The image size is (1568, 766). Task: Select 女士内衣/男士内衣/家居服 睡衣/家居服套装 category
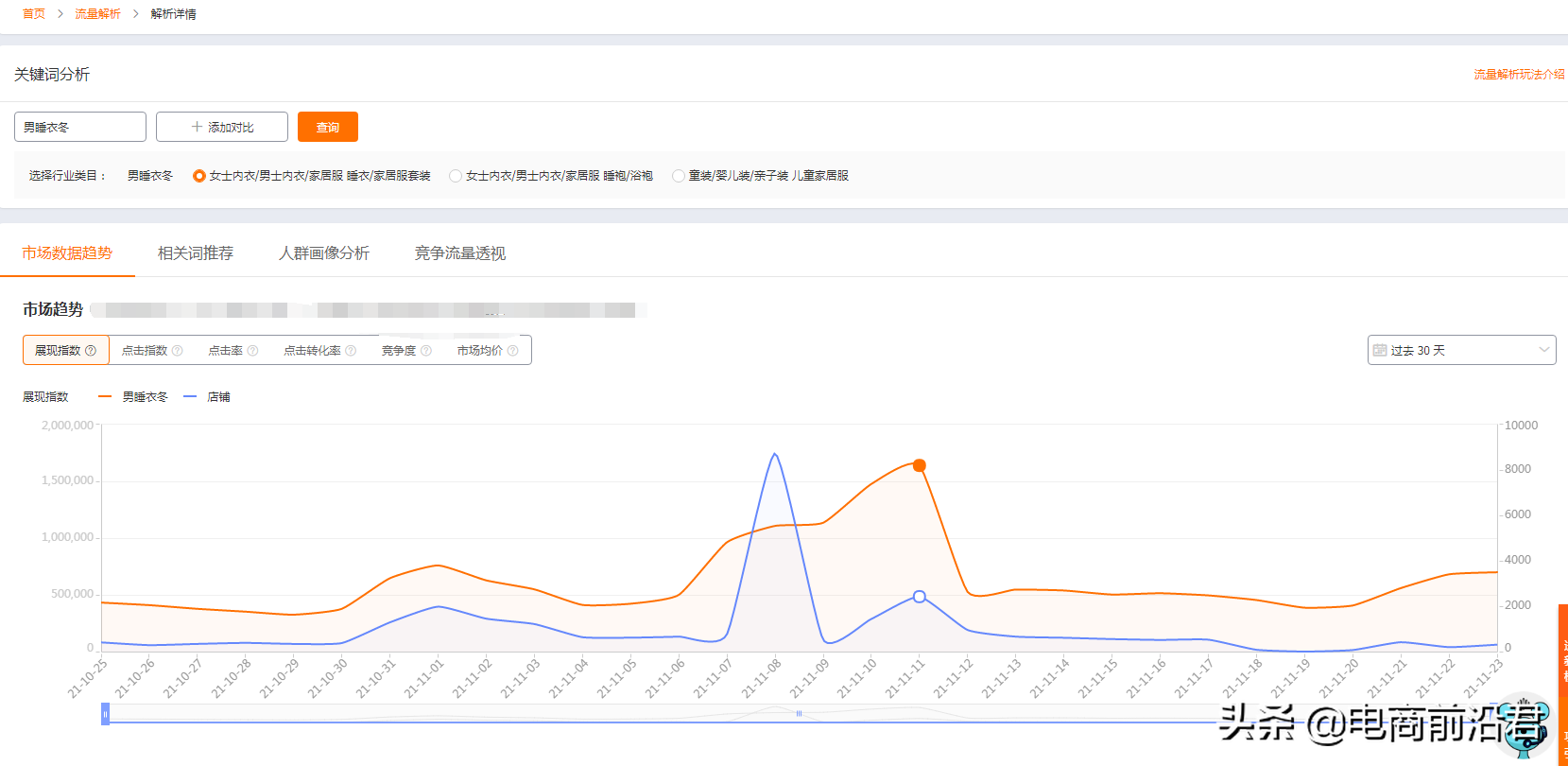tap(311, 176)
